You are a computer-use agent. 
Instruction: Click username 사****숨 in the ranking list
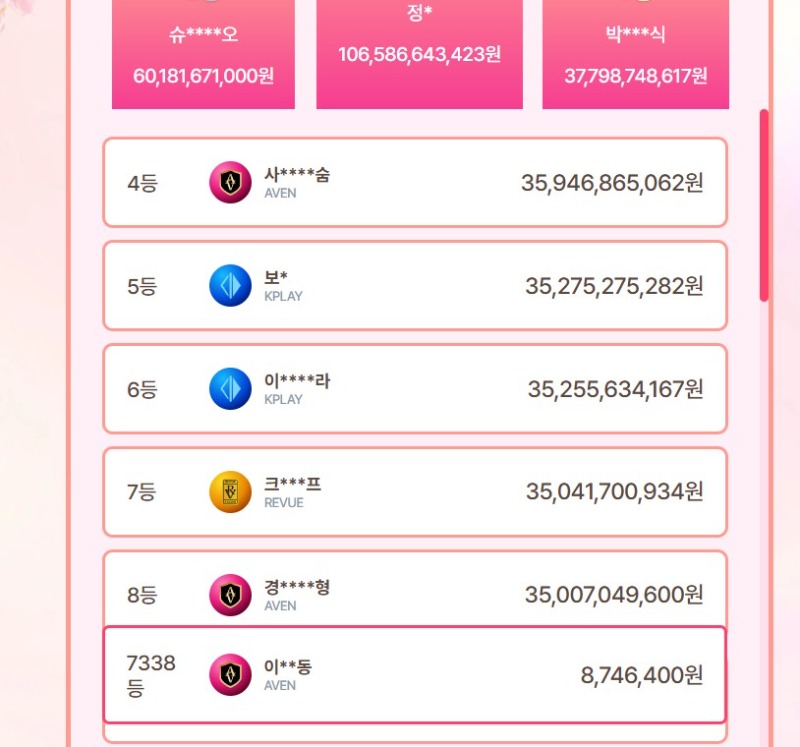[x=297, y=175]
